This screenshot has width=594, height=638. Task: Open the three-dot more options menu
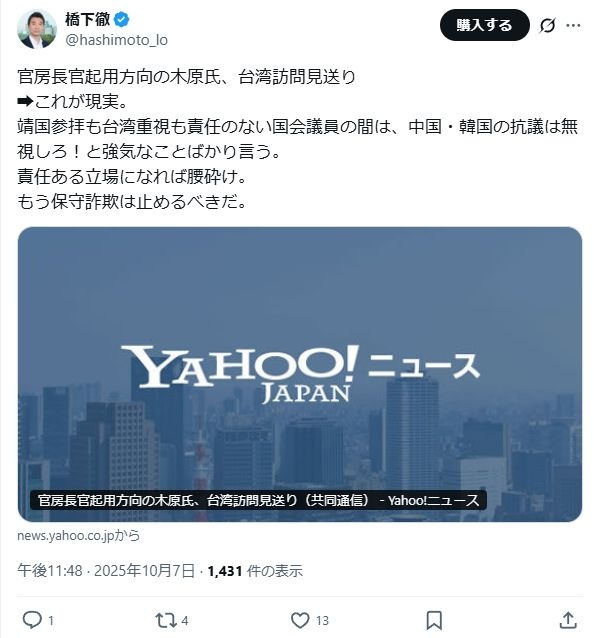[573, 26]
